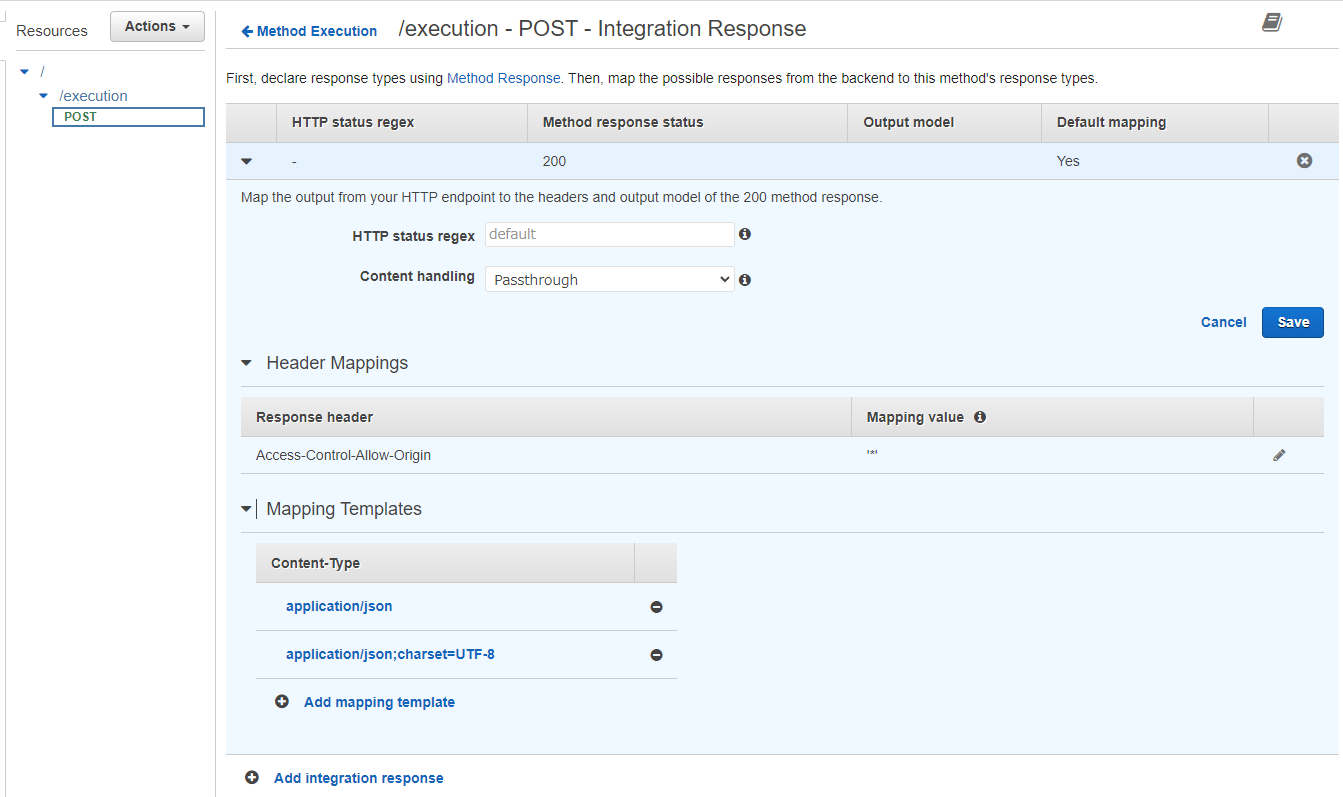Go back via Method Execution link
The width and height of the screenshot is (1343, 797).
pos(309,31)
